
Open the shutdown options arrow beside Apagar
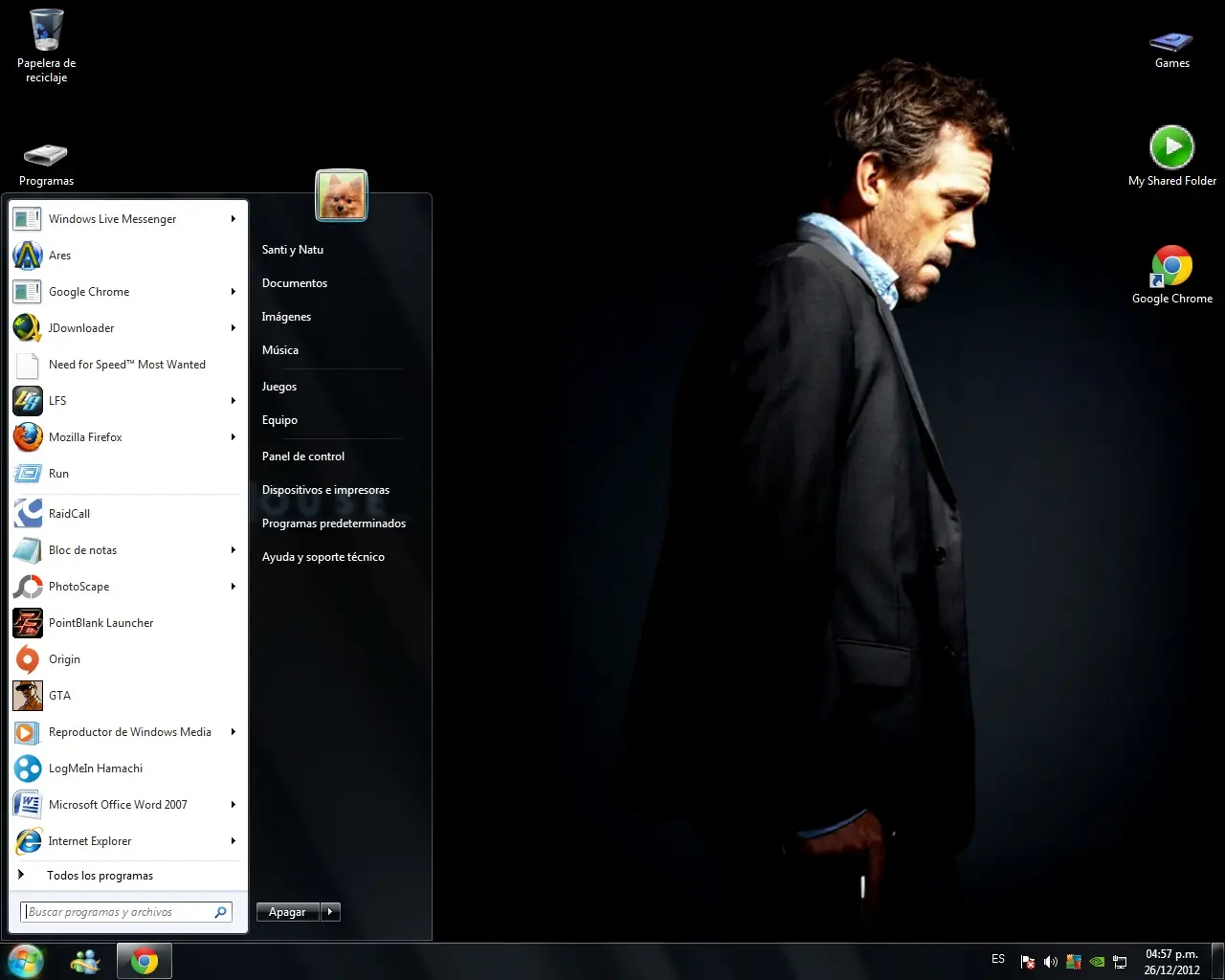pos(330,912)
